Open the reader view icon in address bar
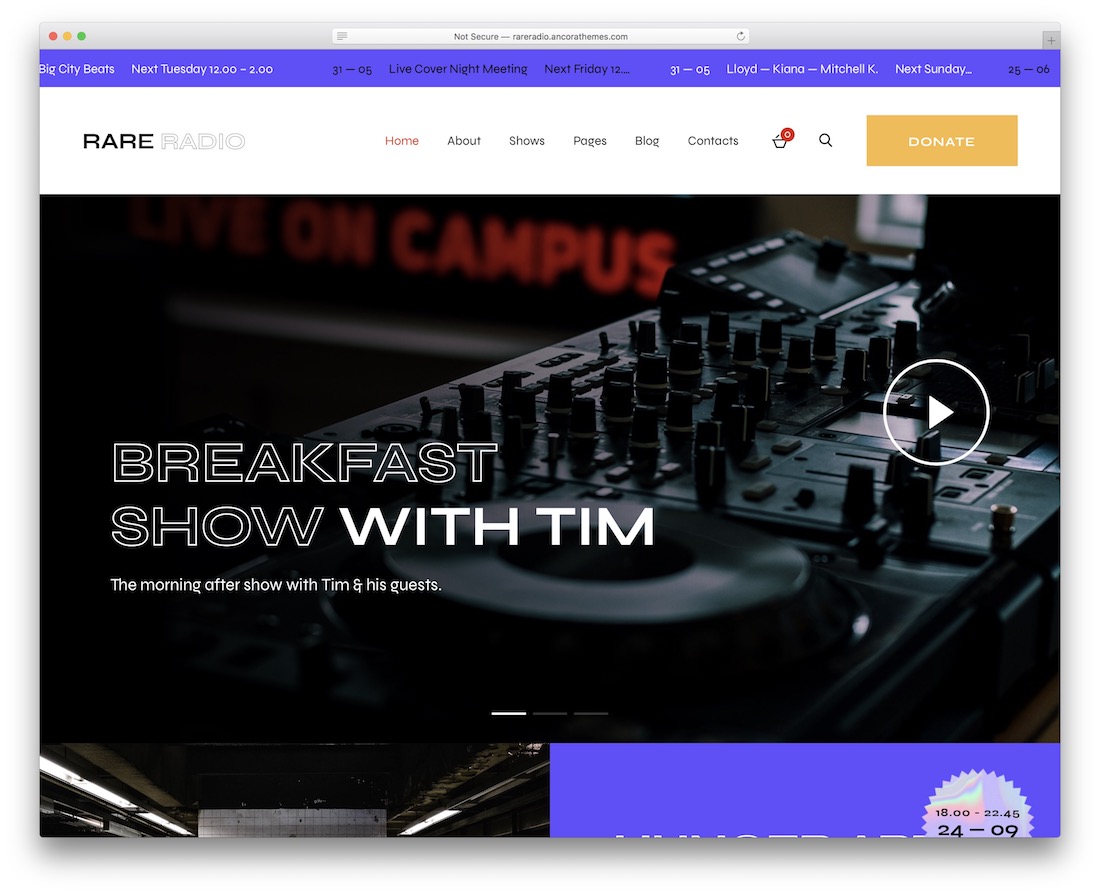The image size is (1100, 894). tap(342, 36)
